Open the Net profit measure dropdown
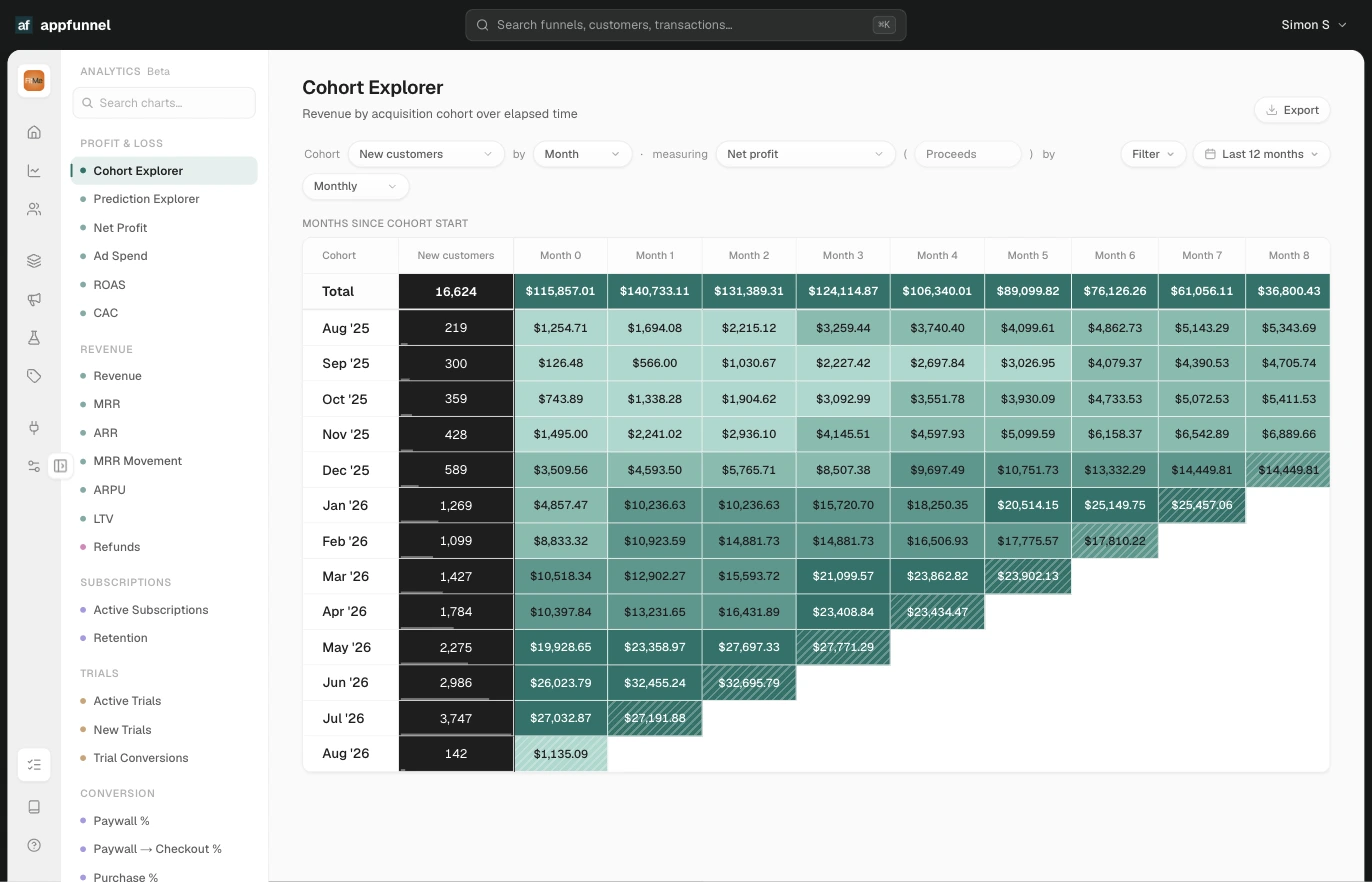 click(x=805, y=154)
